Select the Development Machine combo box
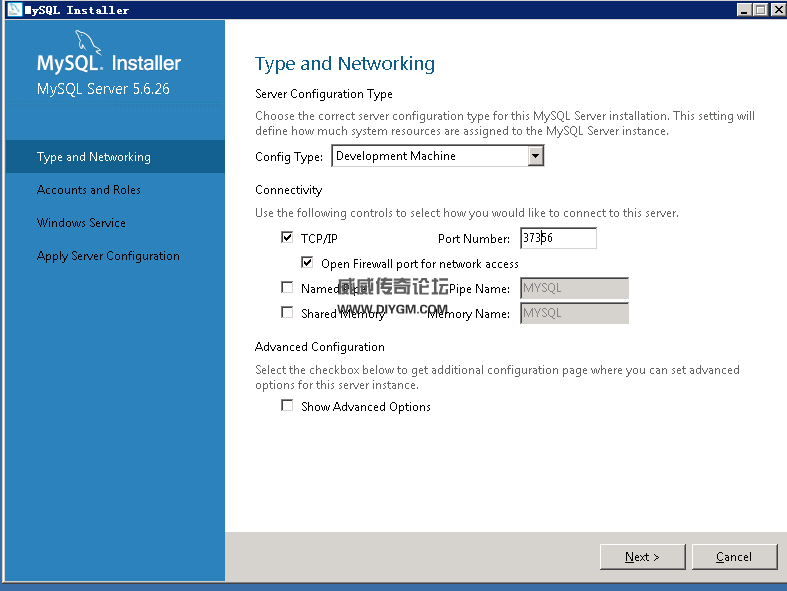Viewport: 787px width, 591px height. point(438,156)
